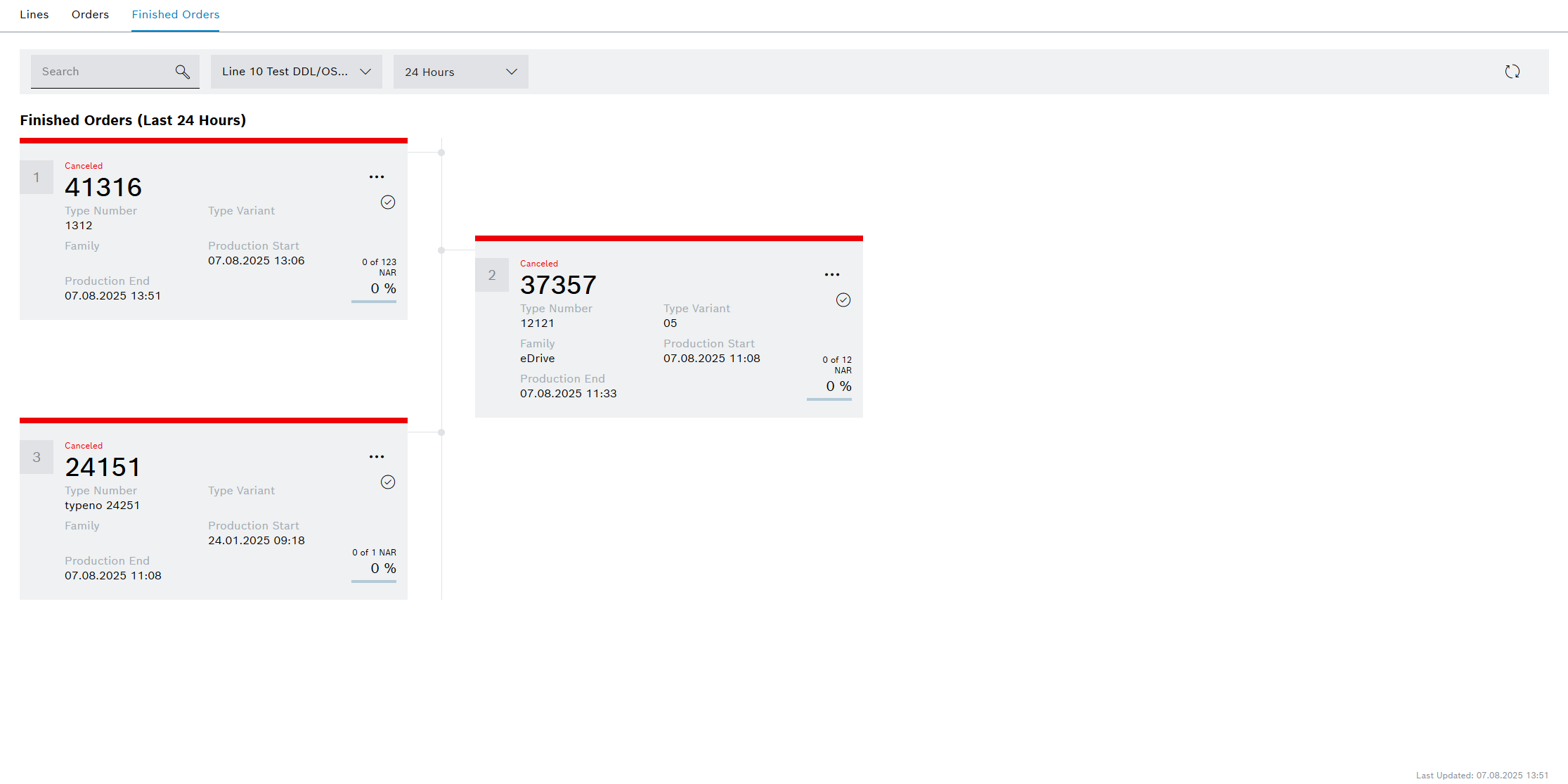Open three-dot menu for order 41316
1568x784 pixels.
(x=377, y=177)
